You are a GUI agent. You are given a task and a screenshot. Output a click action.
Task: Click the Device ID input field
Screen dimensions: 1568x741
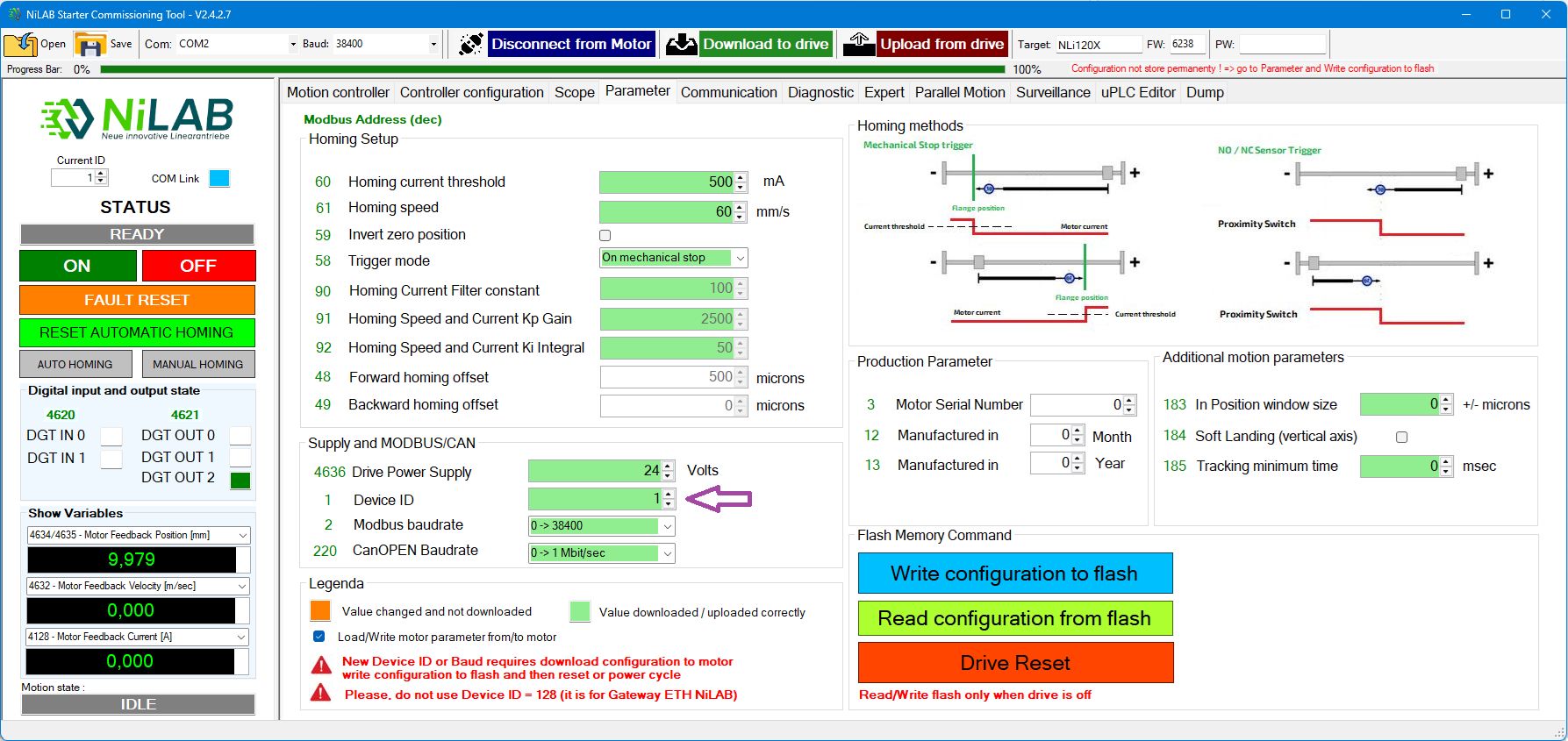coord(594,499)
